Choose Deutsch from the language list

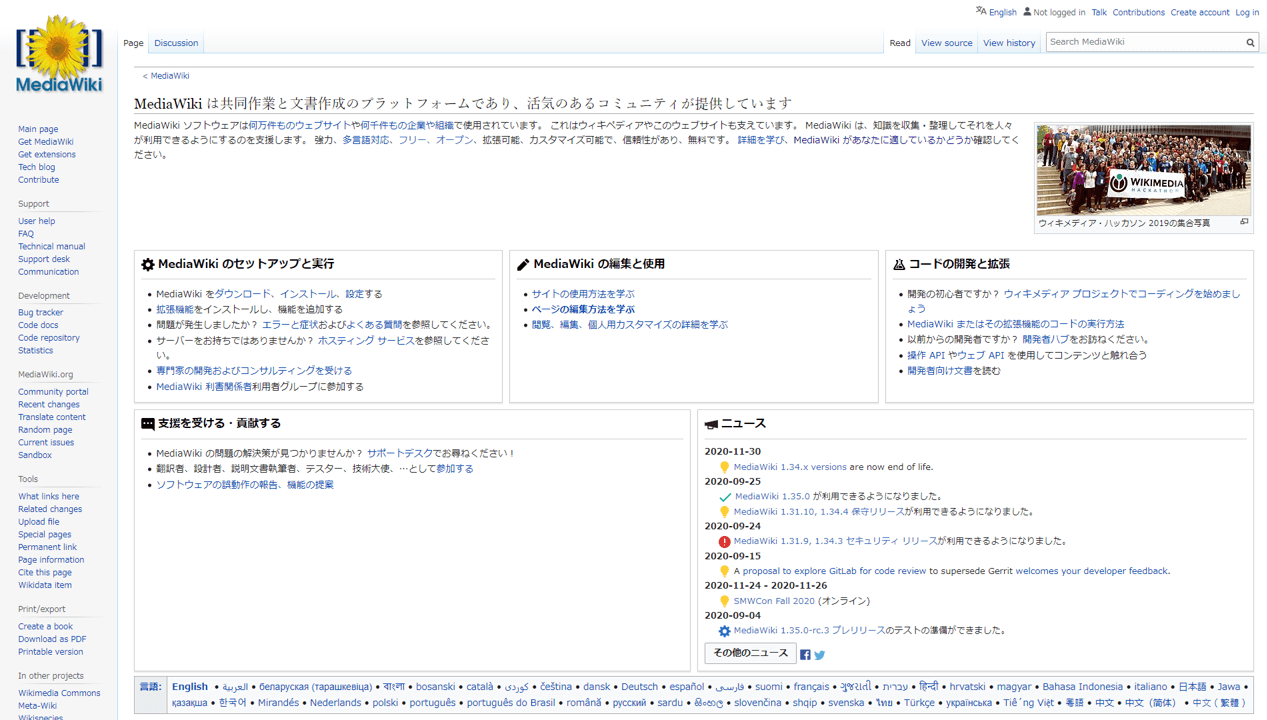click(639, 687)
